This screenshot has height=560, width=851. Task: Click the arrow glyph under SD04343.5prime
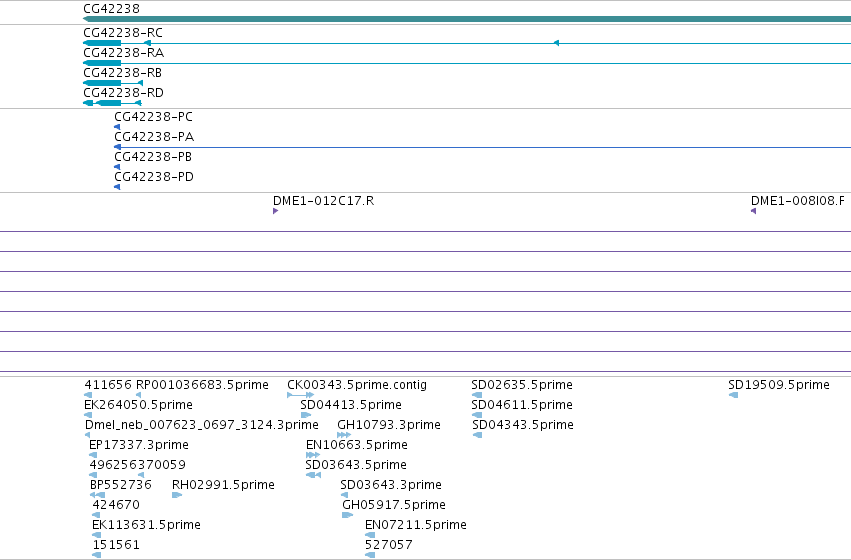tap(478, 435)
